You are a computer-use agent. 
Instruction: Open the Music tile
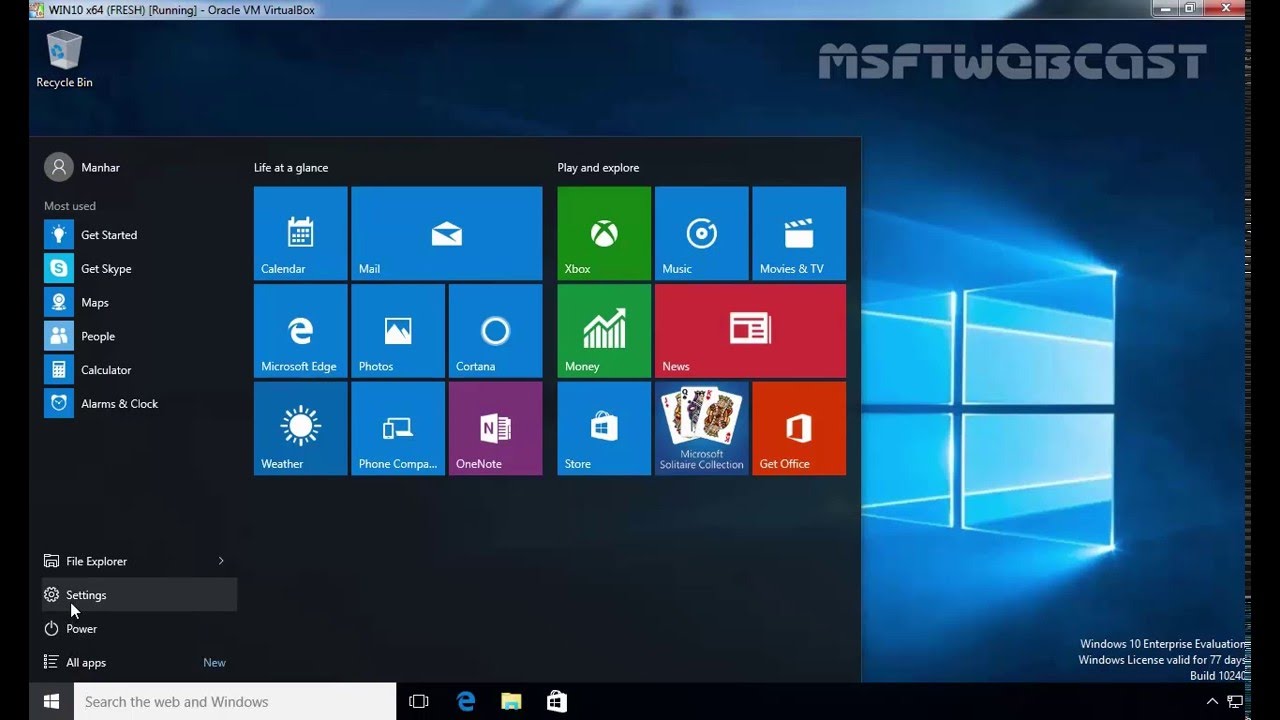click(701, 233)
